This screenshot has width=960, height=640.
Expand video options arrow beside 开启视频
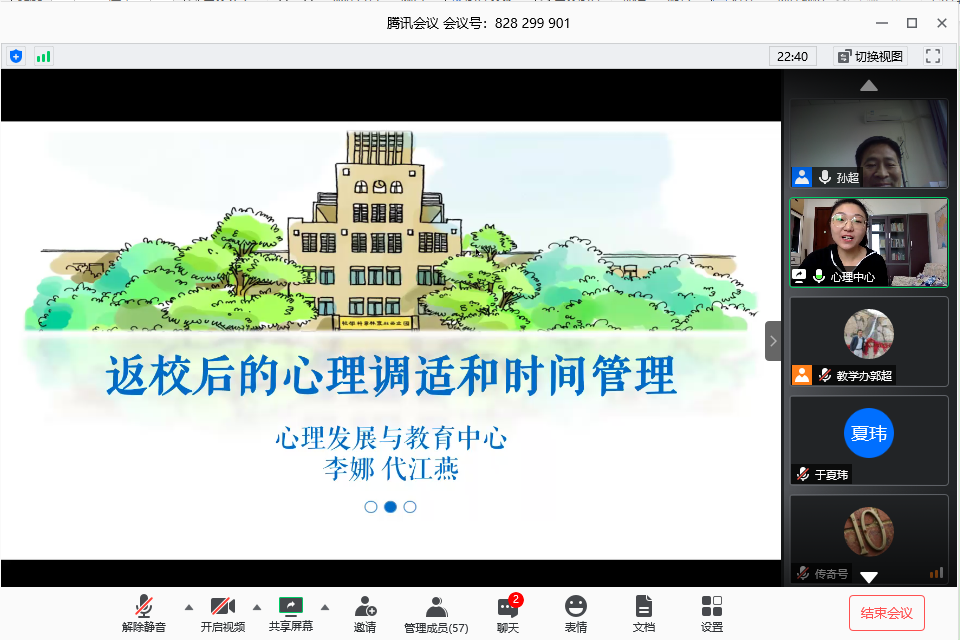[256, 607]
